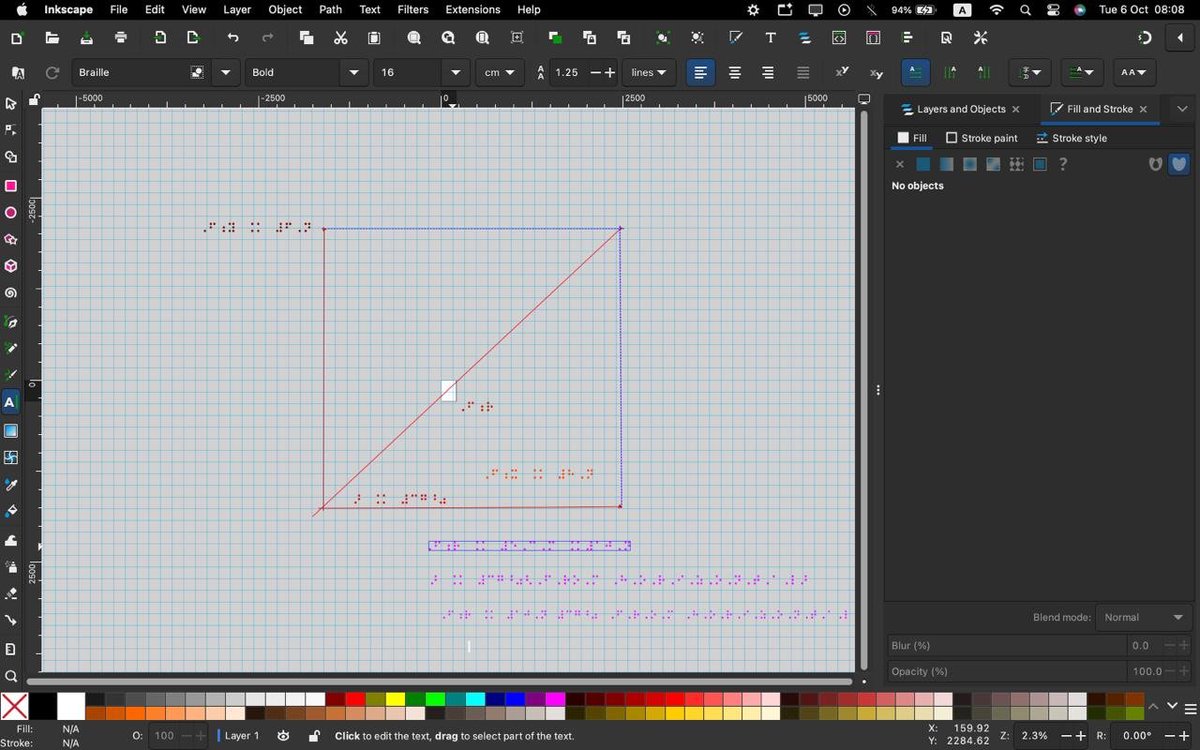Toggle layer visibility eye in status bar
Image resolution: width=1200 pixels, height=750 pixels.
pos(283,736)
